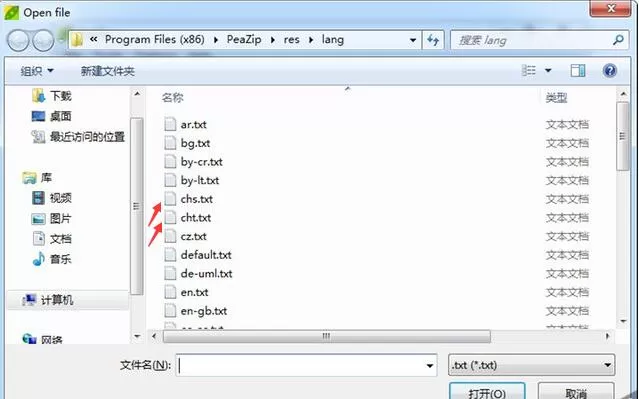The image size is (639, 399).
Task: Select the cht.txt file name
Action: [x=196, y=218]
